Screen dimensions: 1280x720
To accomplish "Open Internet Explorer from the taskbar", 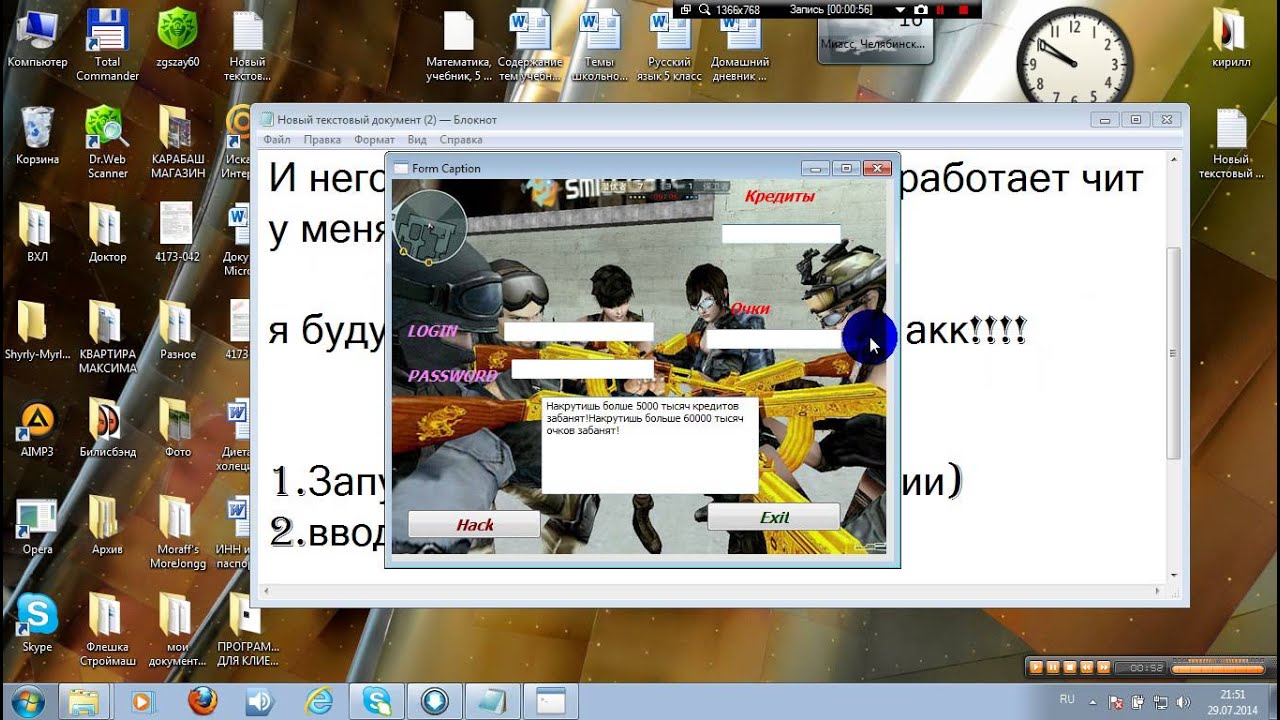I will tap(319, 700).
